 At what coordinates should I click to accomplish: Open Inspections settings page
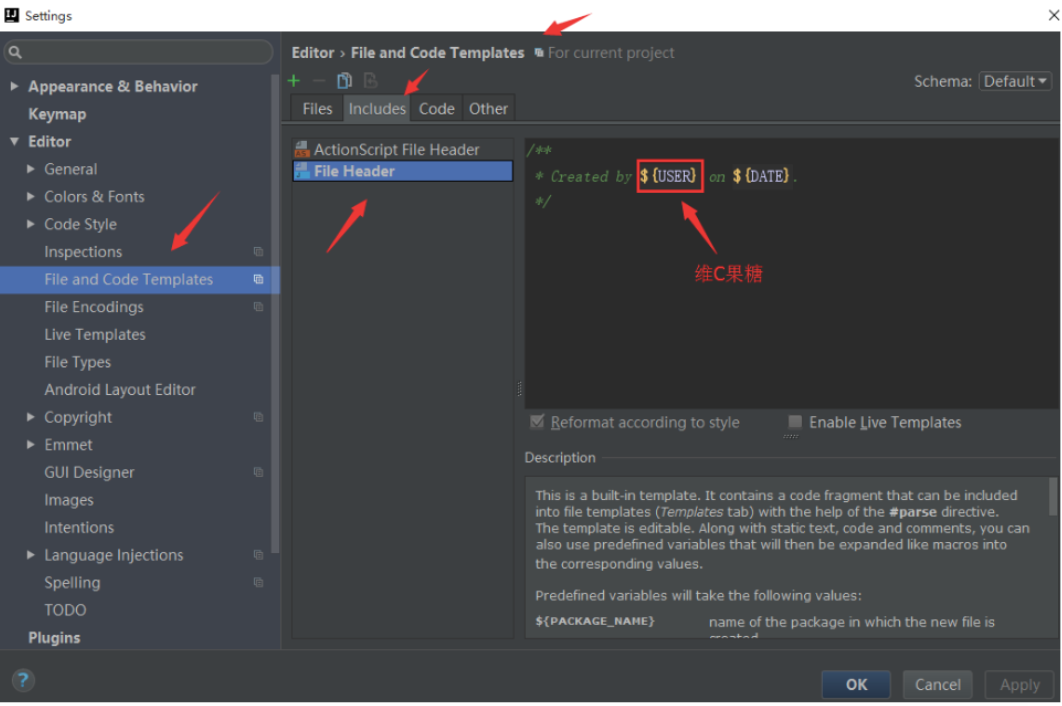(x=83, y=251)
